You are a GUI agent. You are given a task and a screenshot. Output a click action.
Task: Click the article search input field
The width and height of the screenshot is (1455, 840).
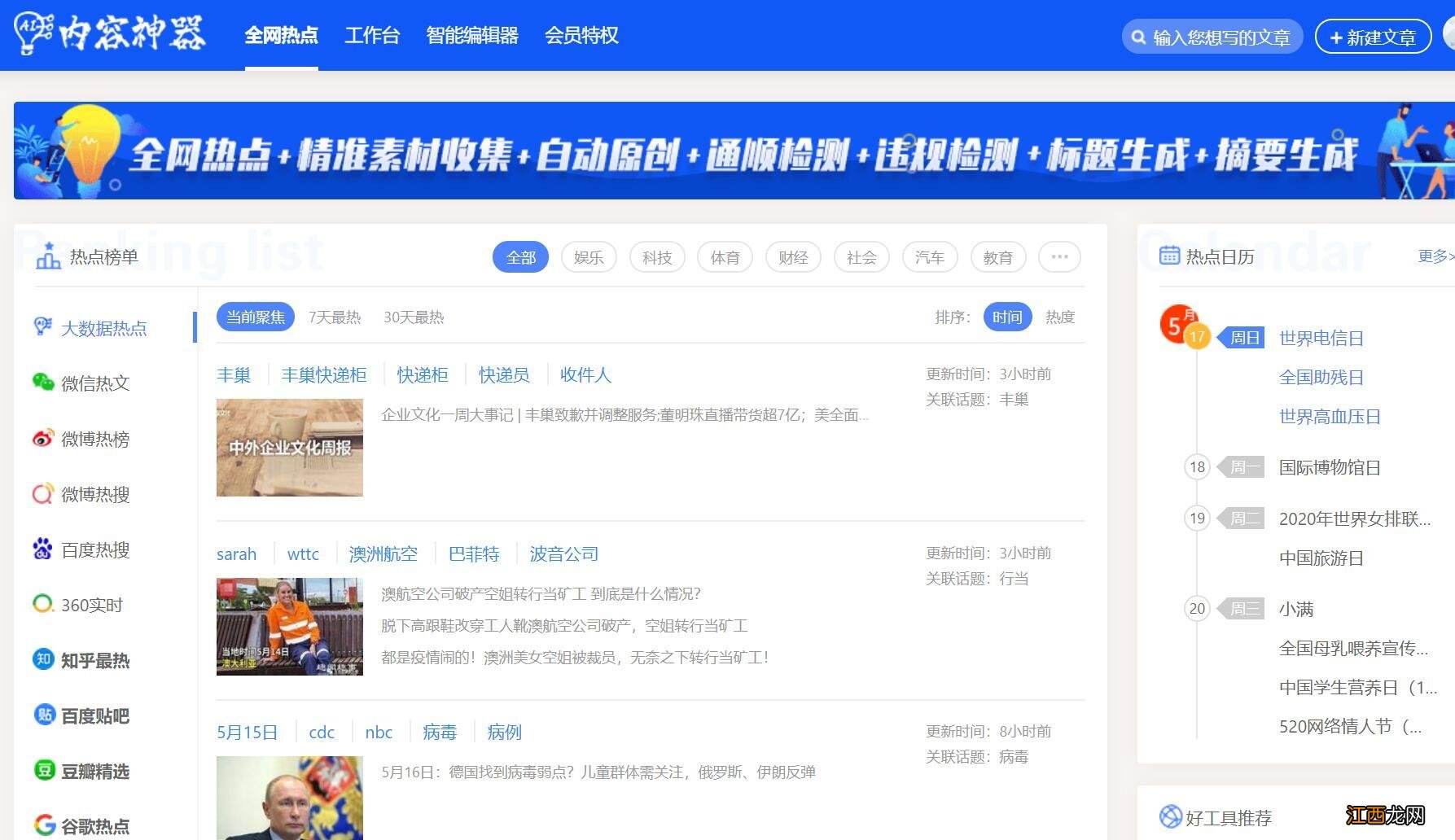[1212, 37]
